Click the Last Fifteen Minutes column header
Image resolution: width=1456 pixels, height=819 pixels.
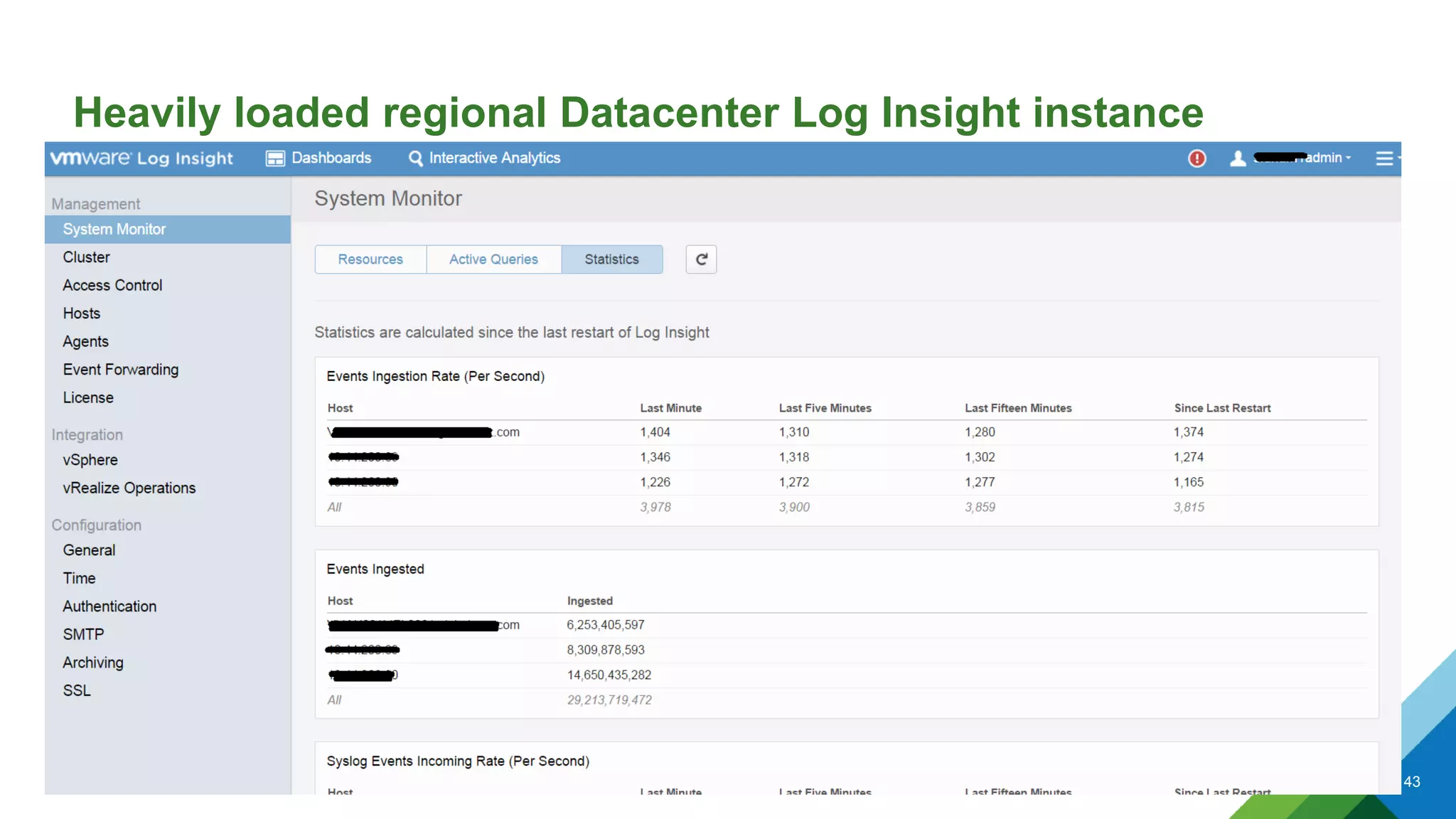[1018, 408]
